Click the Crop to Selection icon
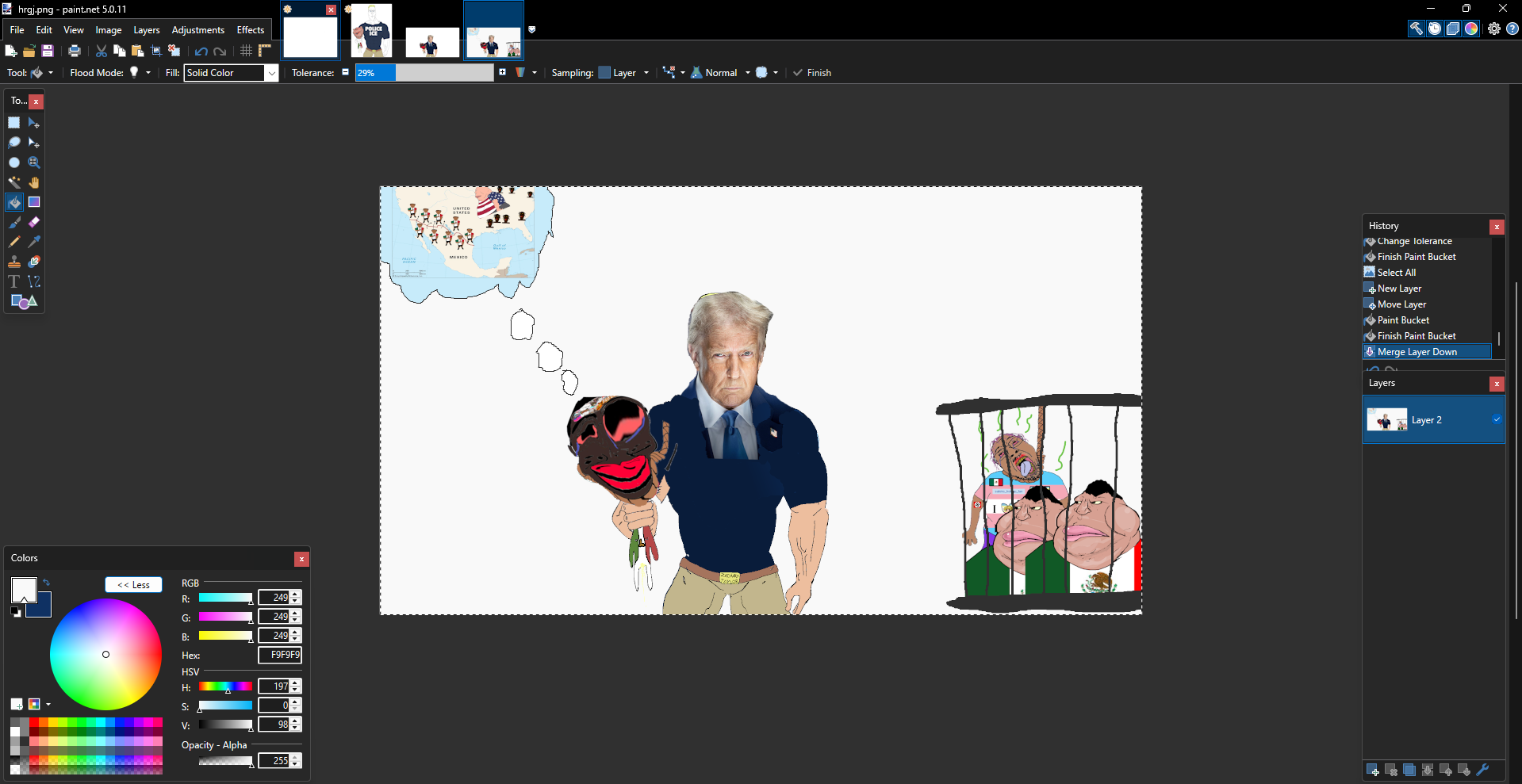 pyautogui.click(x=156, y=51)
